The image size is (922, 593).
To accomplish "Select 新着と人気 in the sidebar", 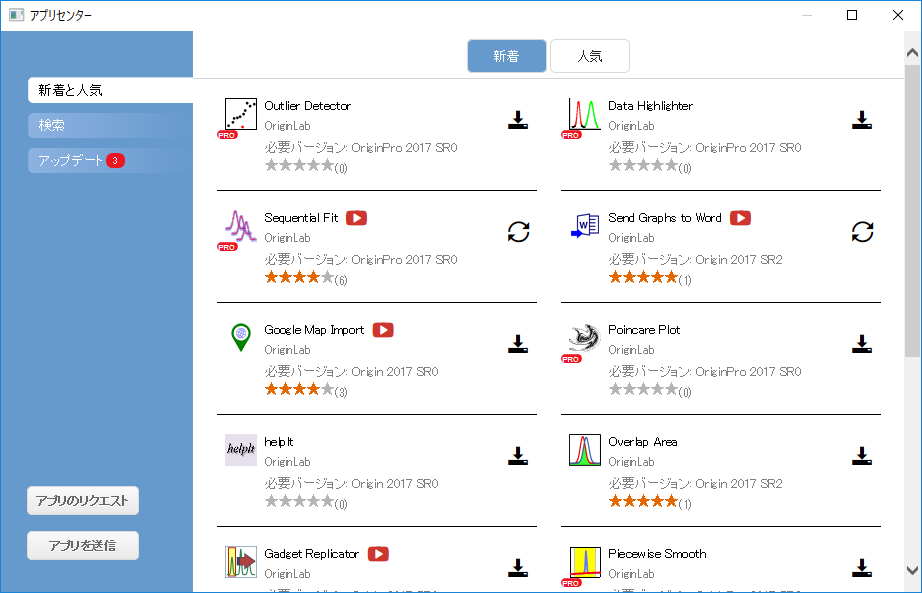I will [111, 90].
